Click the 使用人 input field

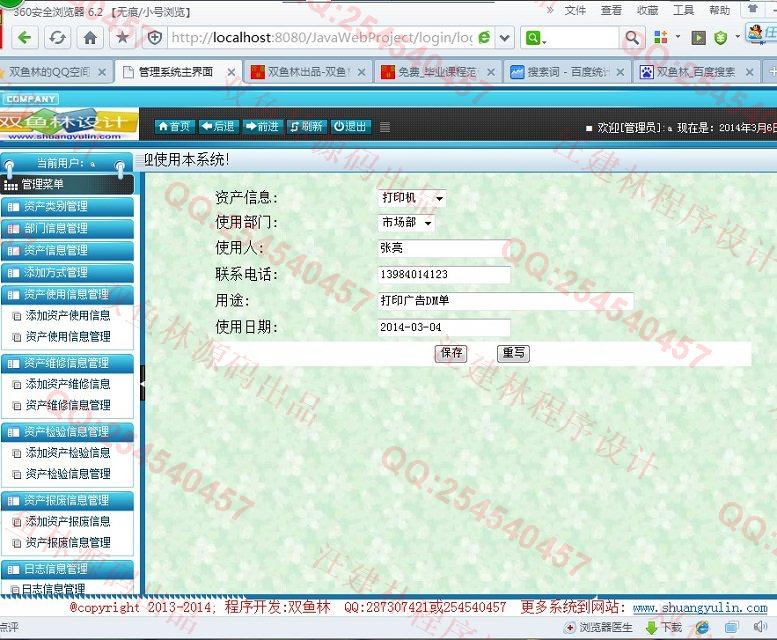coord(444,248)
